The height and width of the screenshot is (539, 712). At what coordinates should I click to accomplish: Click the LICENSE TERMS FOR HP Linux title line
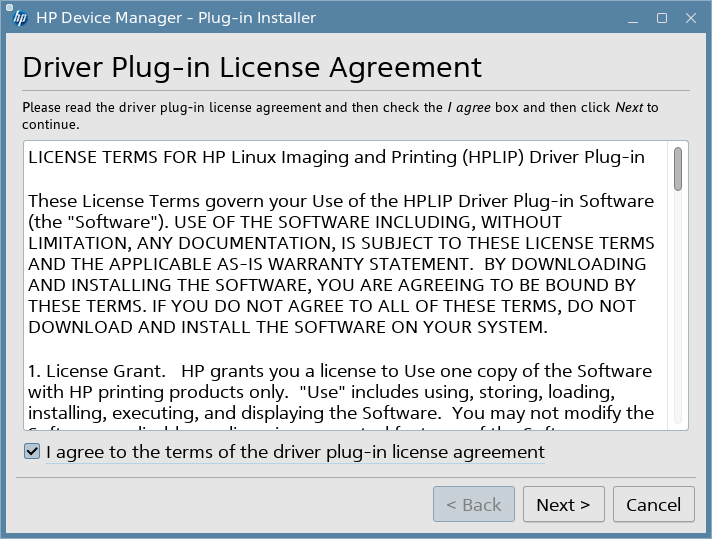click(336, 157)
